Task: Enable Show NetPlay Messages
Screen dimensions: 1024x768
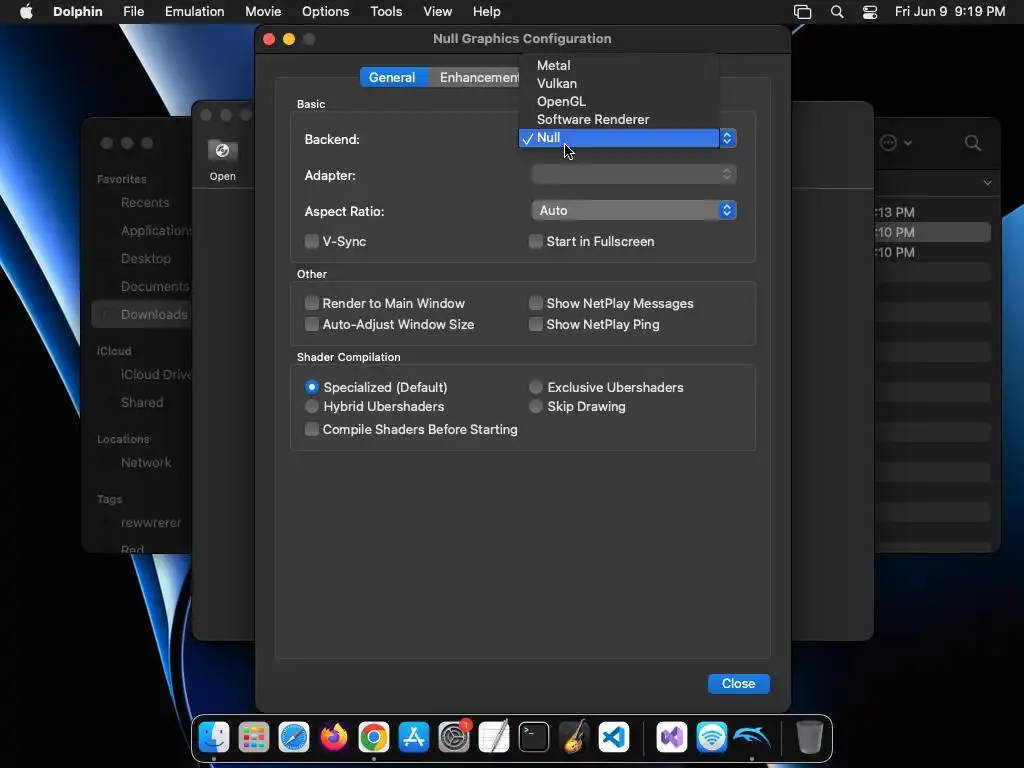Action: (x=536, y=303)
